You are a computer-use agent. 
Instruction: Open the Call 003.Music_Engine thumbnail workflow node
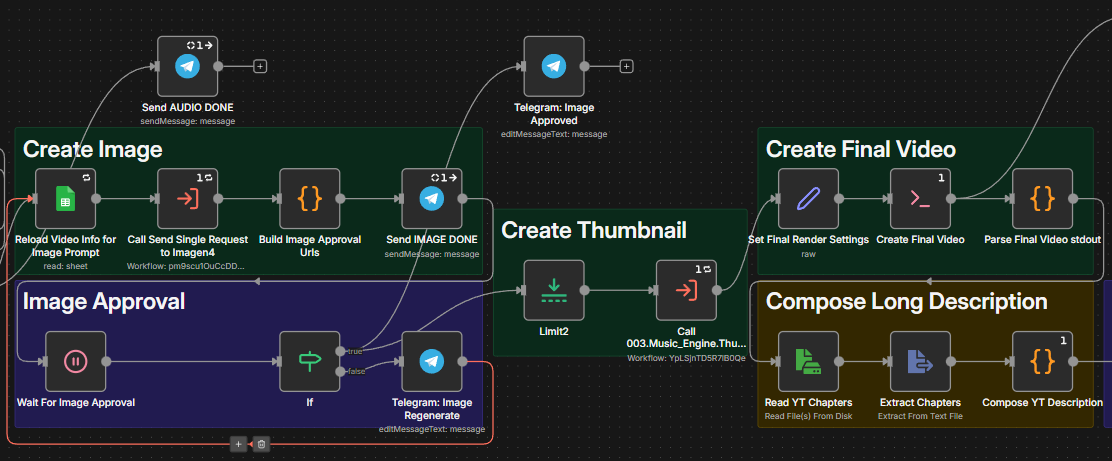tap(686, 290)
